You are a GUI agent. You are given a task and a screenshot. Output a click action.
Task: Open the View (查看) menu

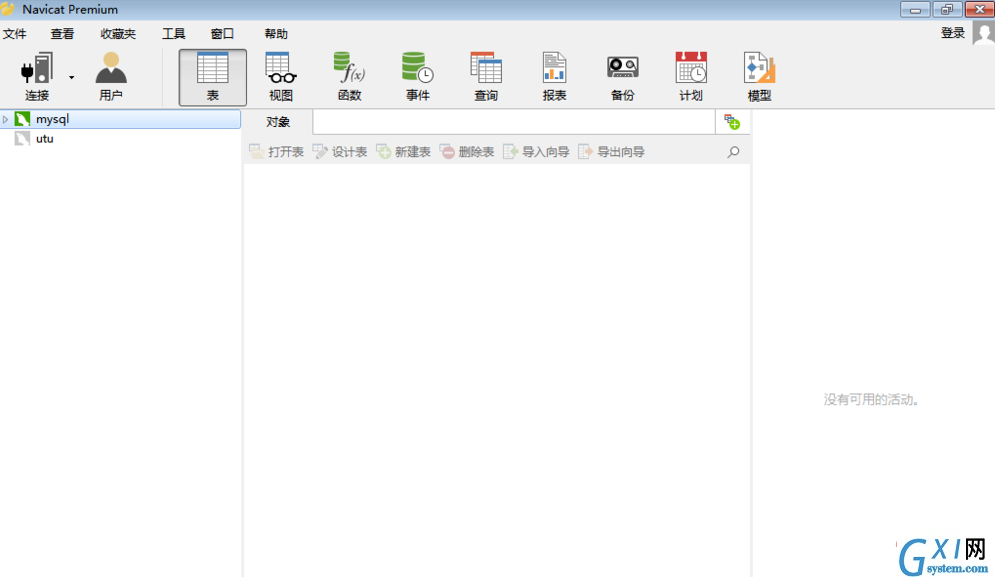[62, 34]
